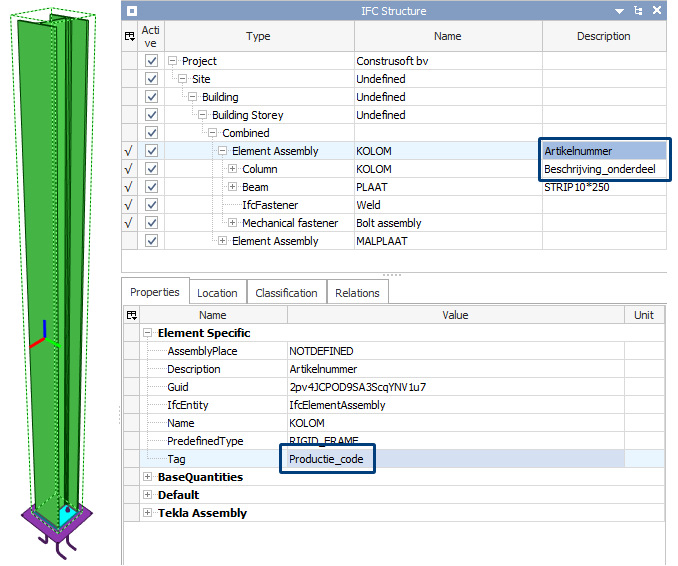The width and height of the screenshot is (678, 566).
Task: Open the IFC Structure panel options arrow
Action: click(620, 11)
